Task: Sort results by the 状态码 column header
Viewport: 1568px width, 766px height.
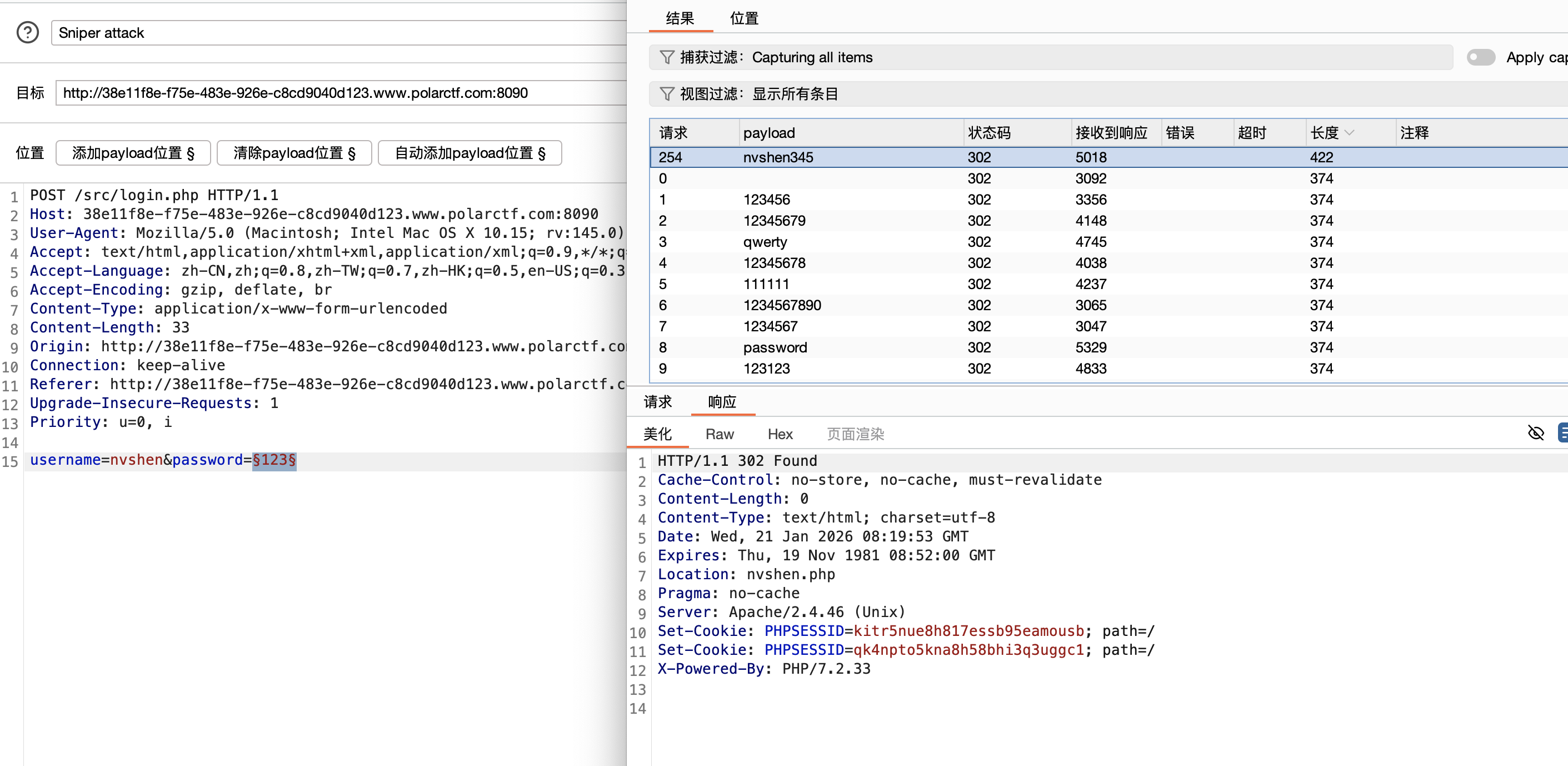Action: coord(989,133)
